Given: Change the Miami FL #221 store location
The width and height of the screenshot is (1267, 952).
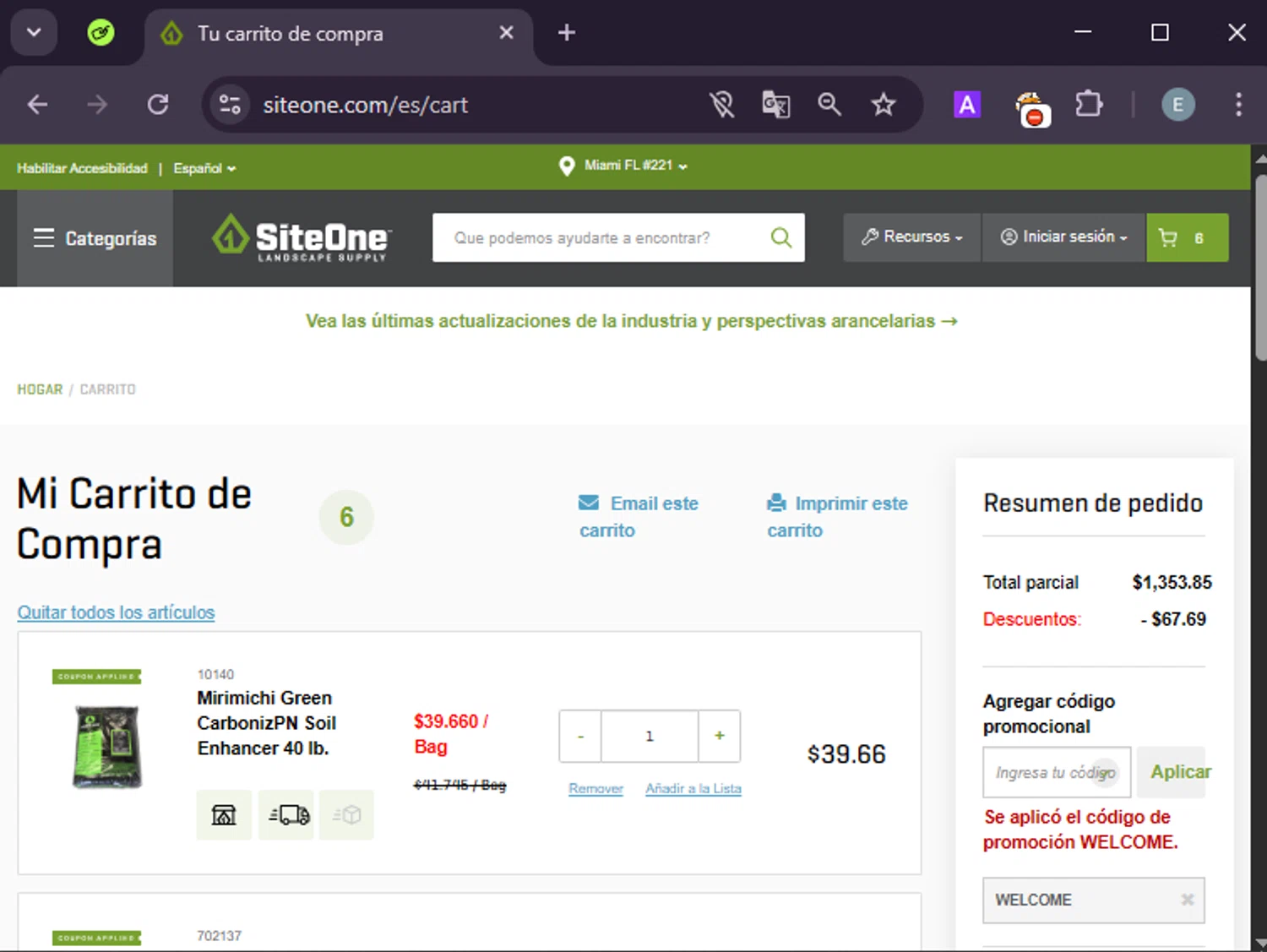Looking at the screenshot, I should pos(624,166).
